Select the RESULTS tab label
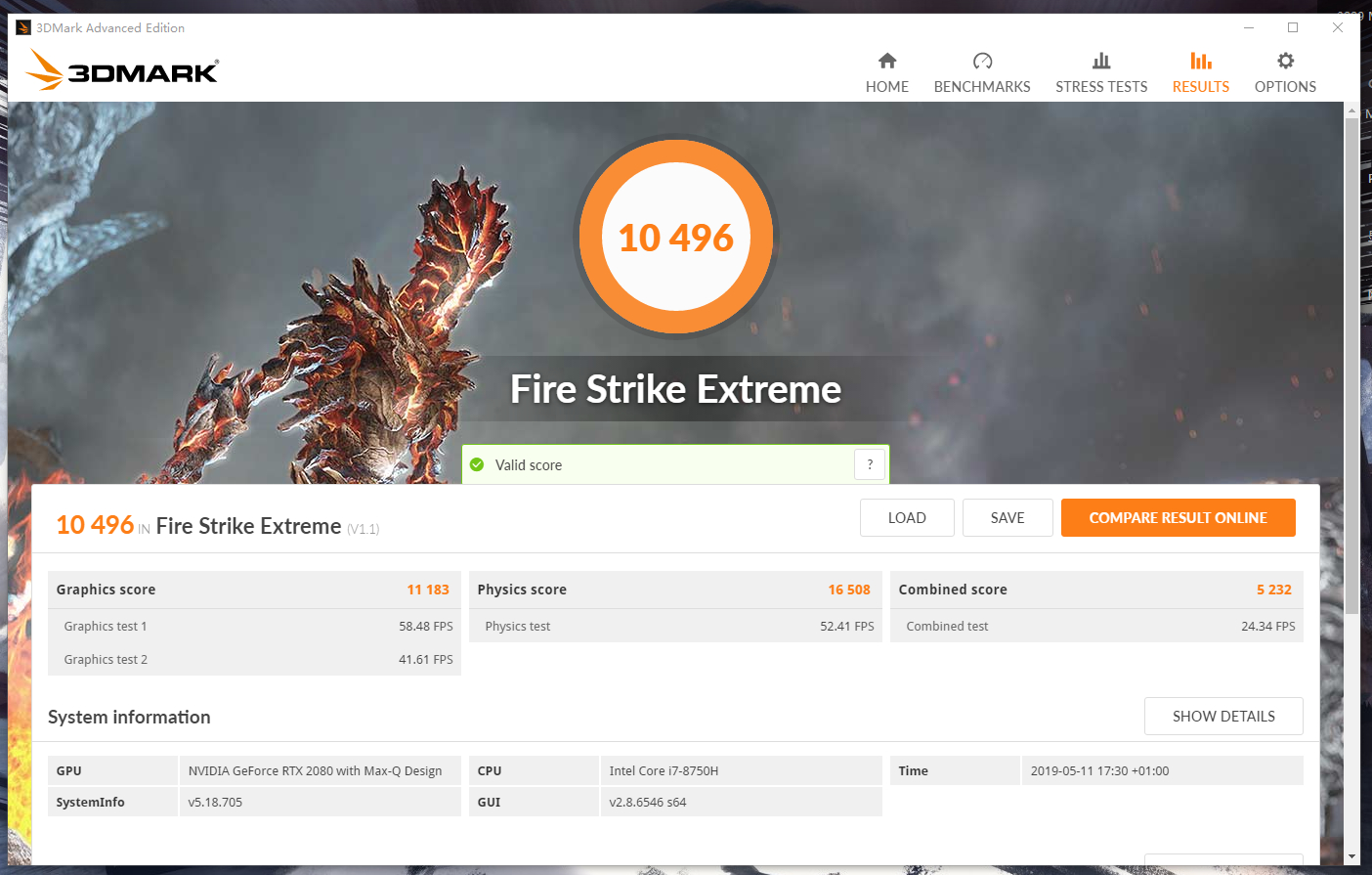This screenshot has height=875, width=1372. (x=1201, y=87)
